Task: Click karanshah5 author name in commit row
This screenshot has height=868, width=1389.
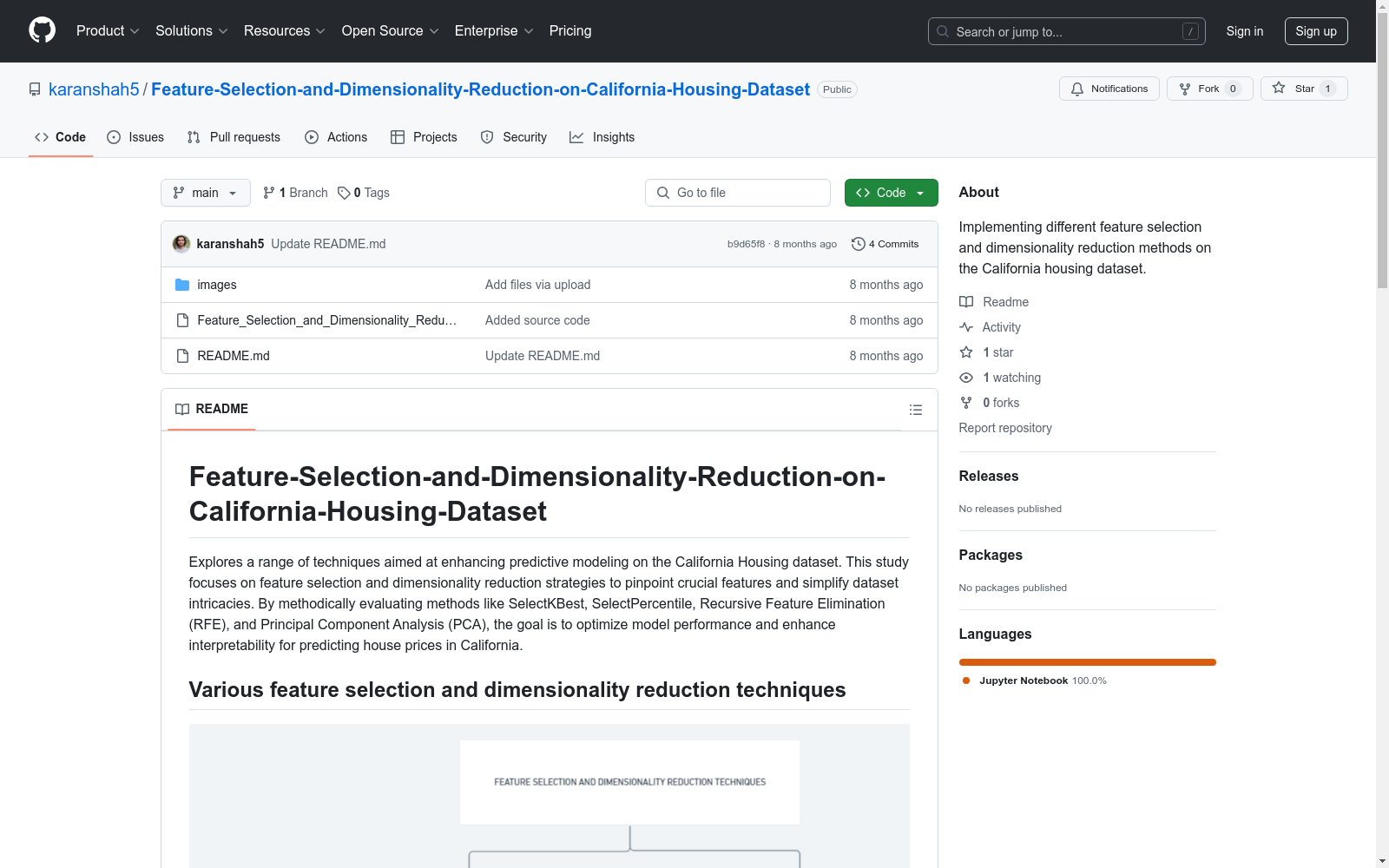Action: tap(230, 244)
